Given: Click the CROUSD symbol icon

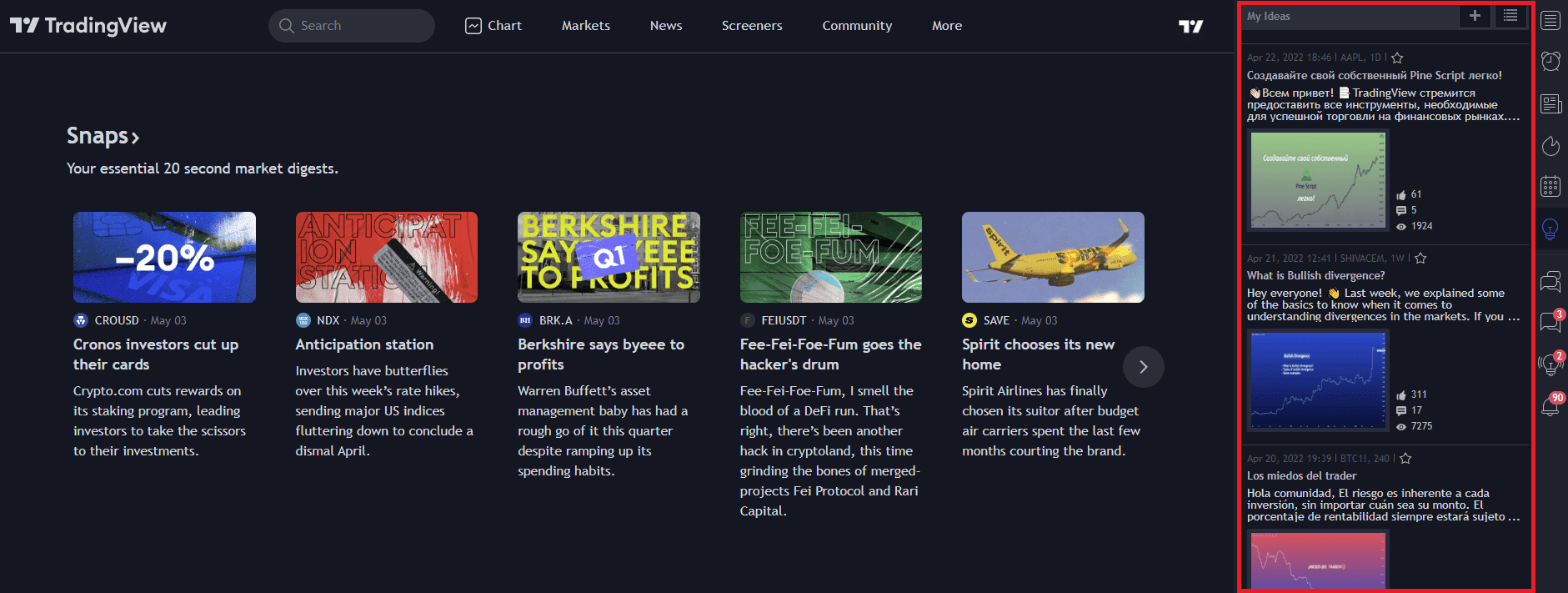Looking at the screenshot, I should [x=81, y=320].
